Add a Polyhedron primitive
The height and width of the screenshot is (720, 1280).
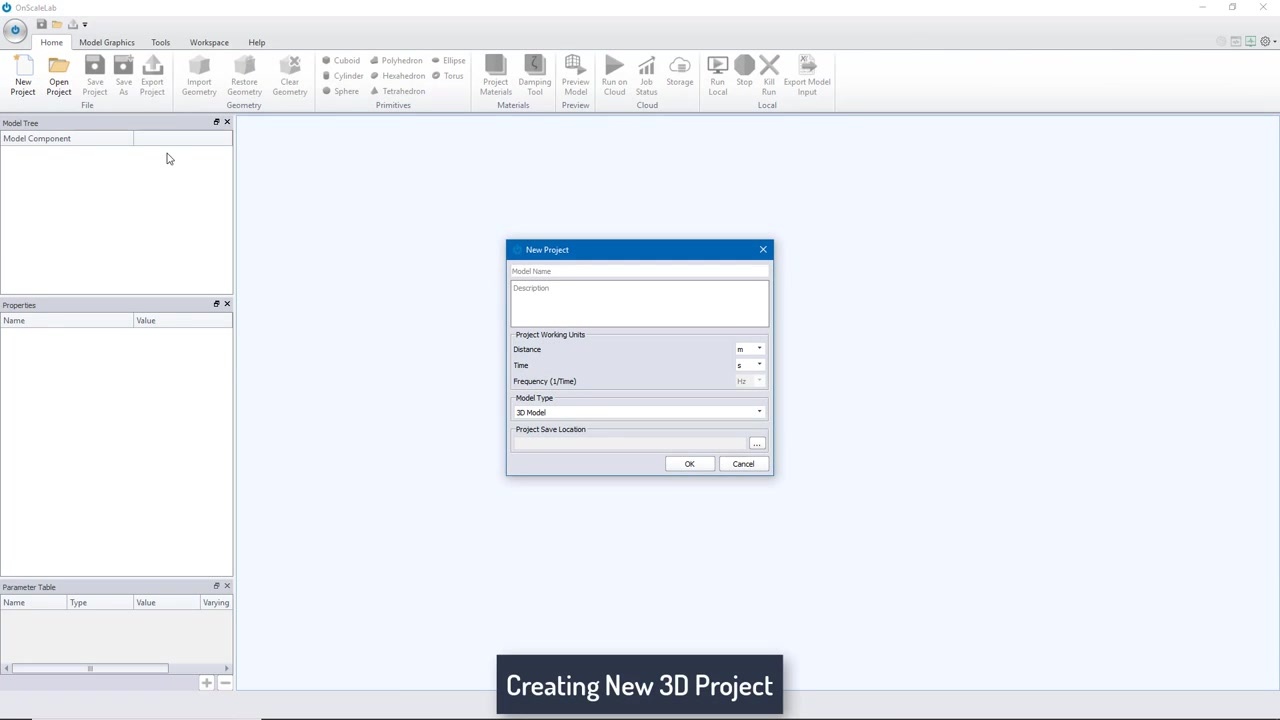tap(396, 60)
